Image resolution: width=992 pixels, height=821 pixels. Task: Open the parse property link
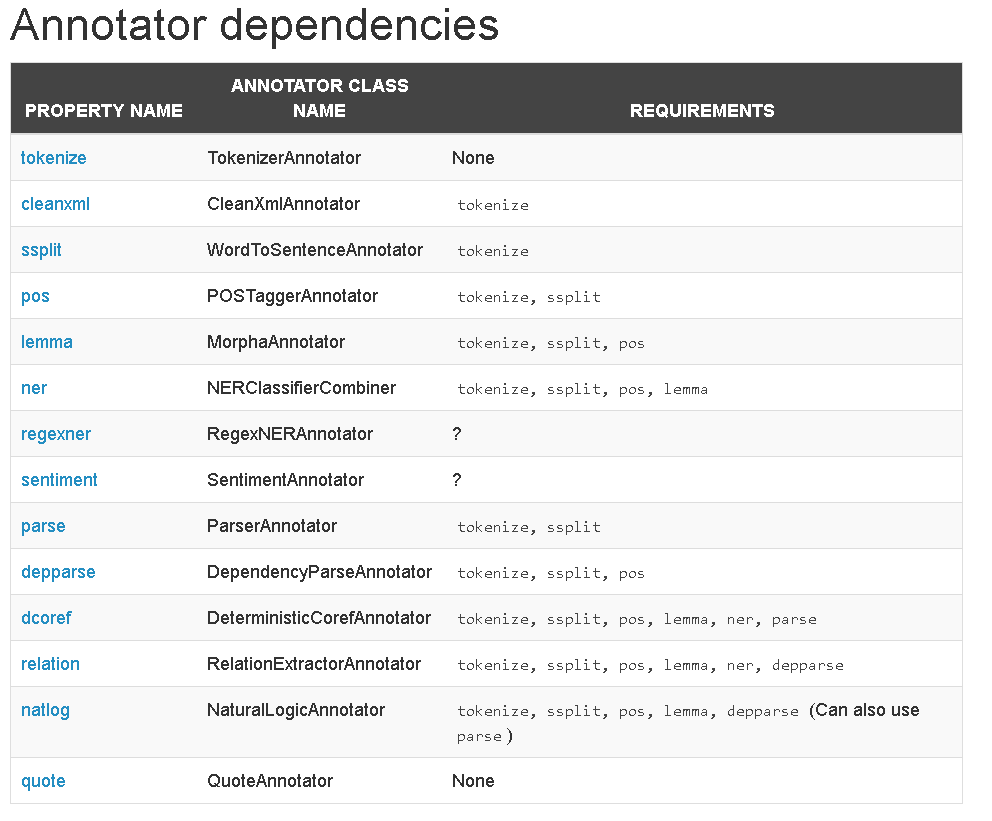(x=43, y=526)
